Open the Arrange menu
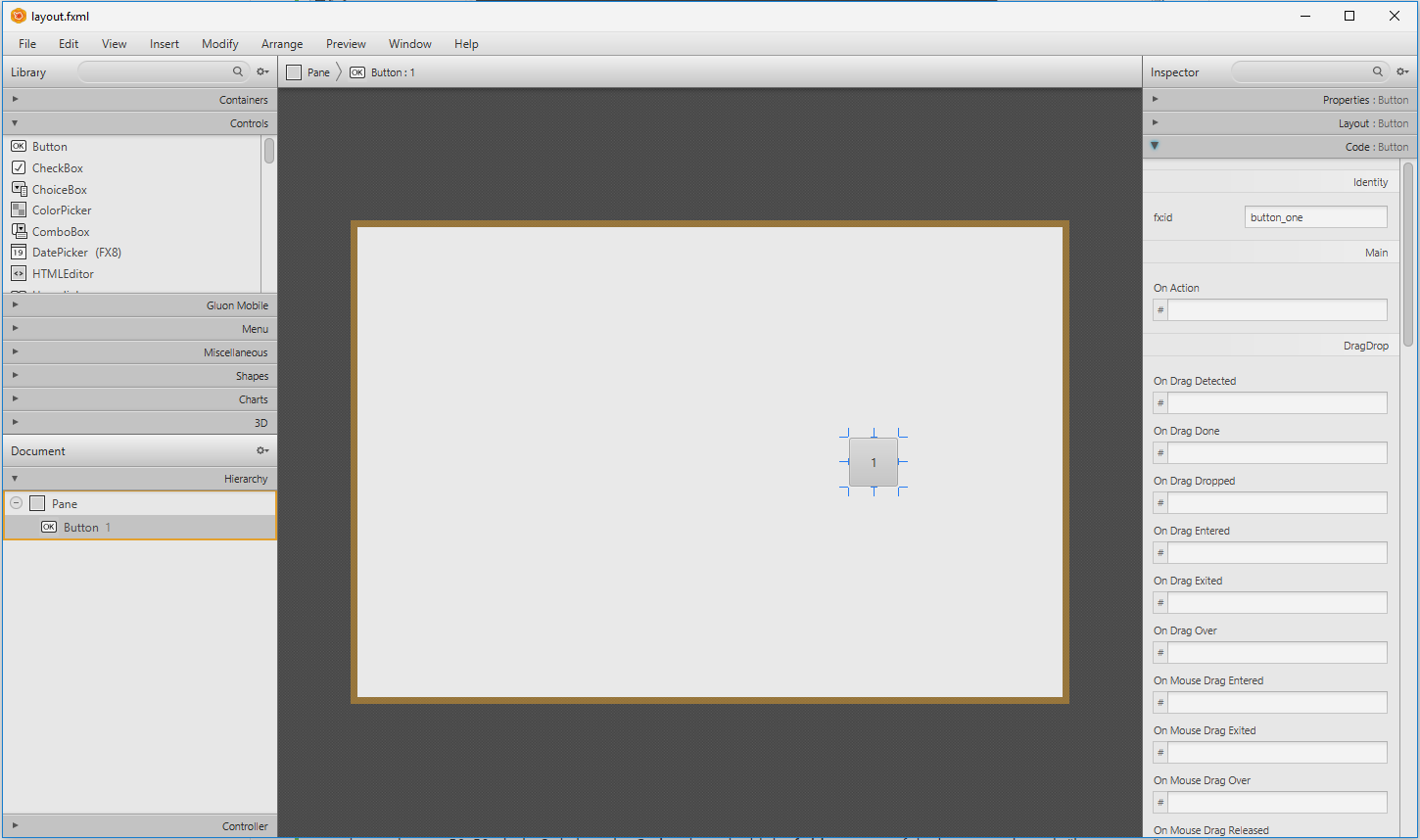This screenshot has height=840, width=1420. (x=282, y=44)
